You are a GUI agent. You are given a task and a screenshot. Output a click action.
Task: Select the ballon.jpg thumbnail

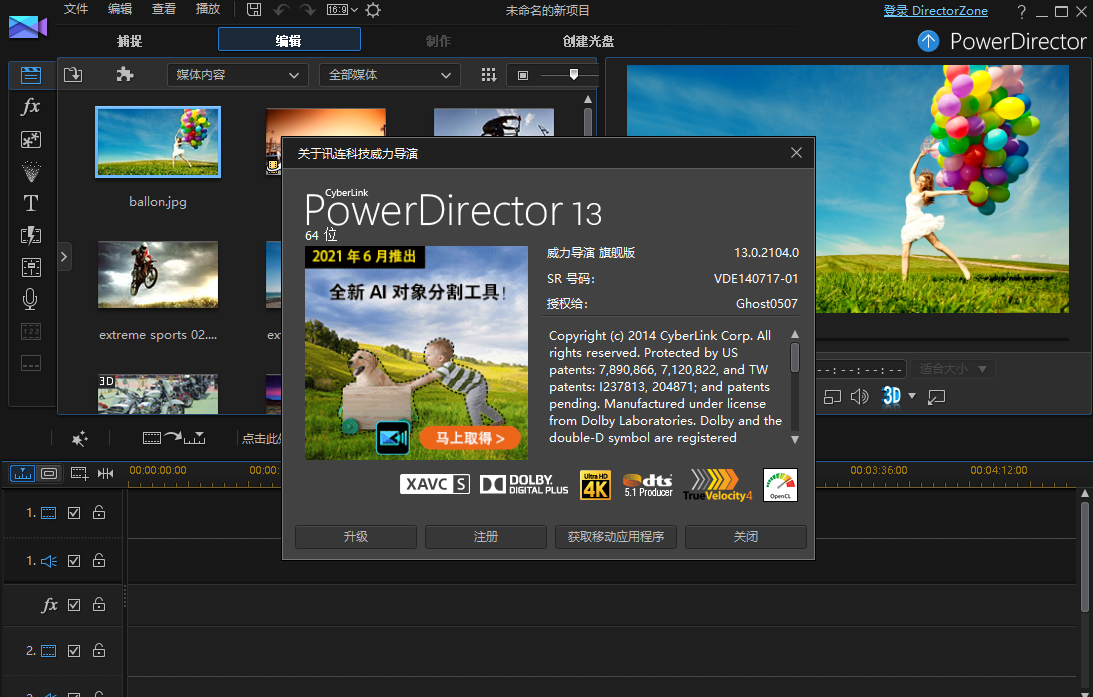point(158,142)
